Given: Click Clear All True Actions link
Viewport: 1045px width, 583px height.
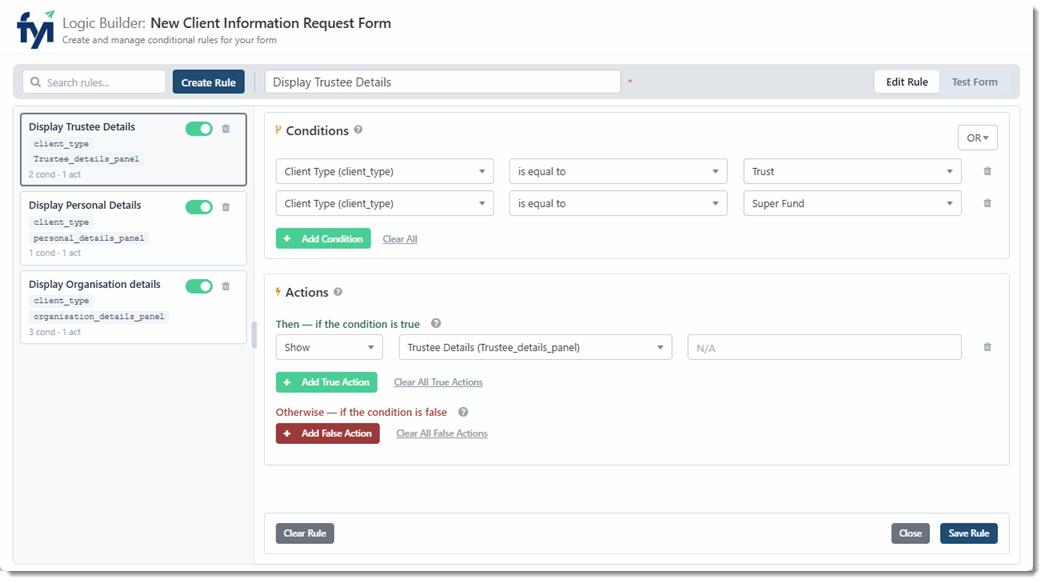Looking at the screenshot, I should click(x=438, y=382).
